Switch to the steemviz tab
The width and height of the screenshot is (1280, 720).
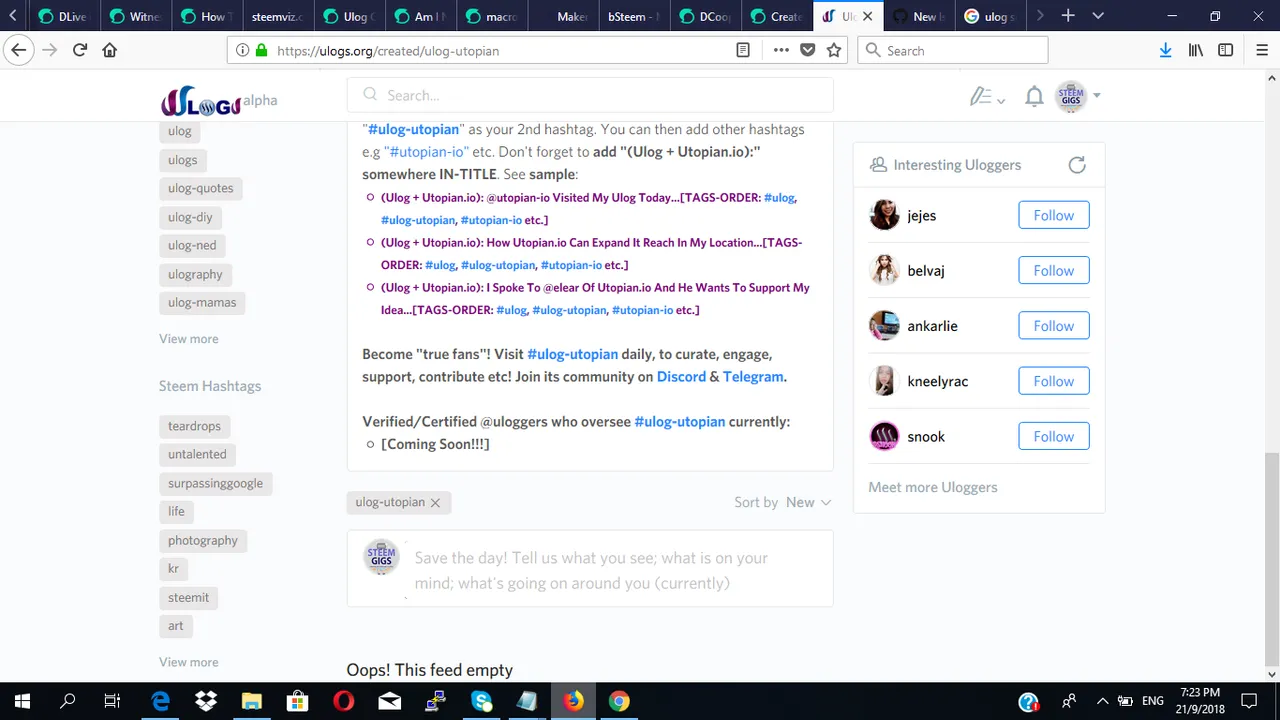(277, 16)
